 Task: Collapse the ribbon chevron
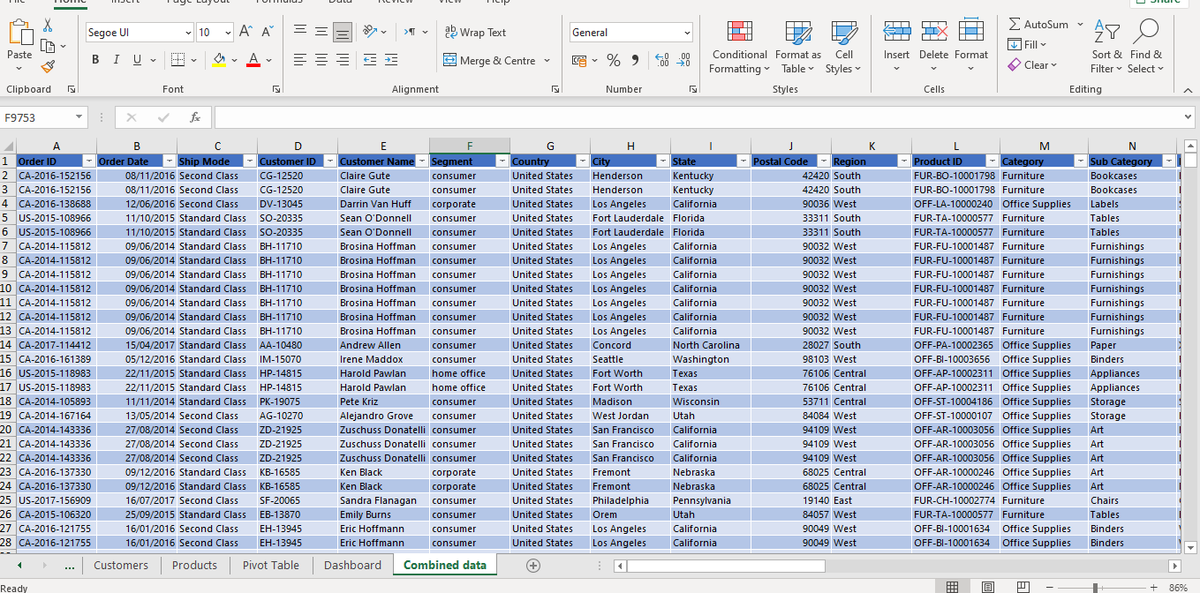click(1189, 90)
